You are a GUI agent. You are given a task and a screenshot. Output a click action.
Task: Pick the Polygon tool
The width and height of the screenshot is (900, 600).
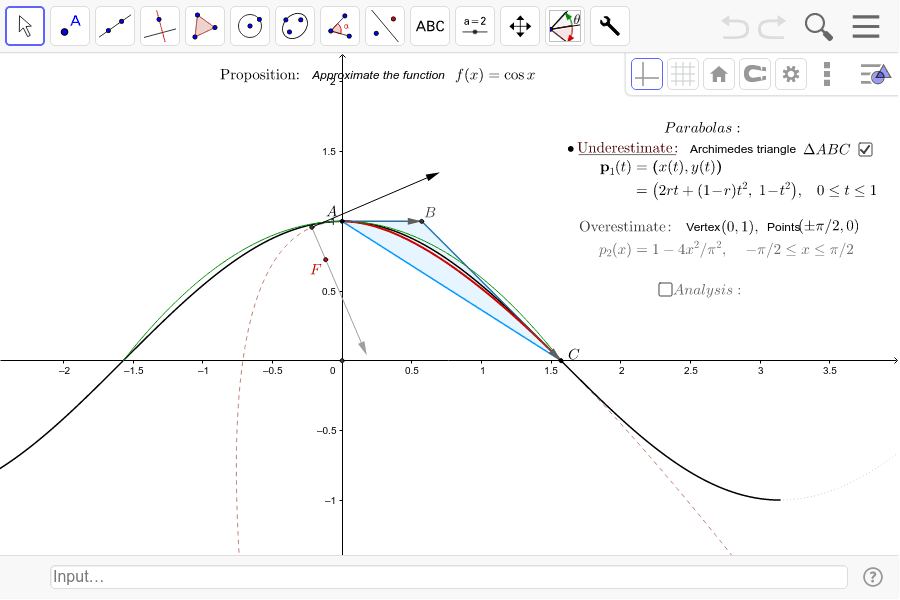point(205,26)
